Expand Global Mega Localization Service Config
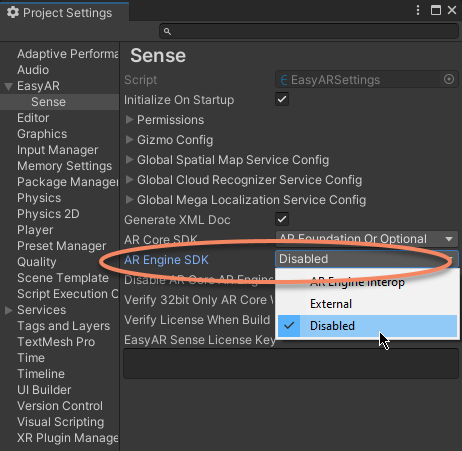 [129, 199]
